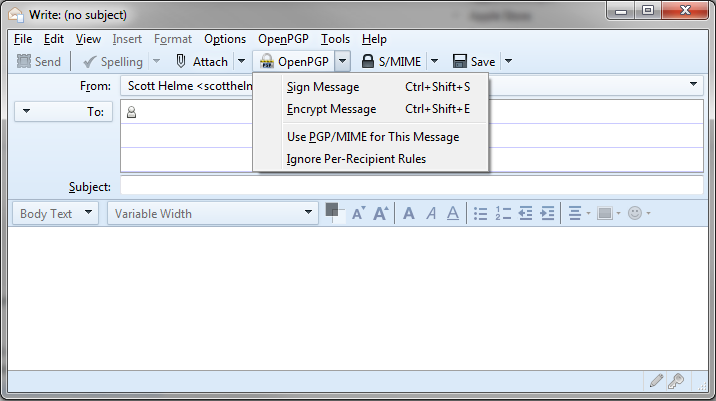This screenshot has width=716, height=401.
Task: Click the larger font size icon
Action: (380, 213)
